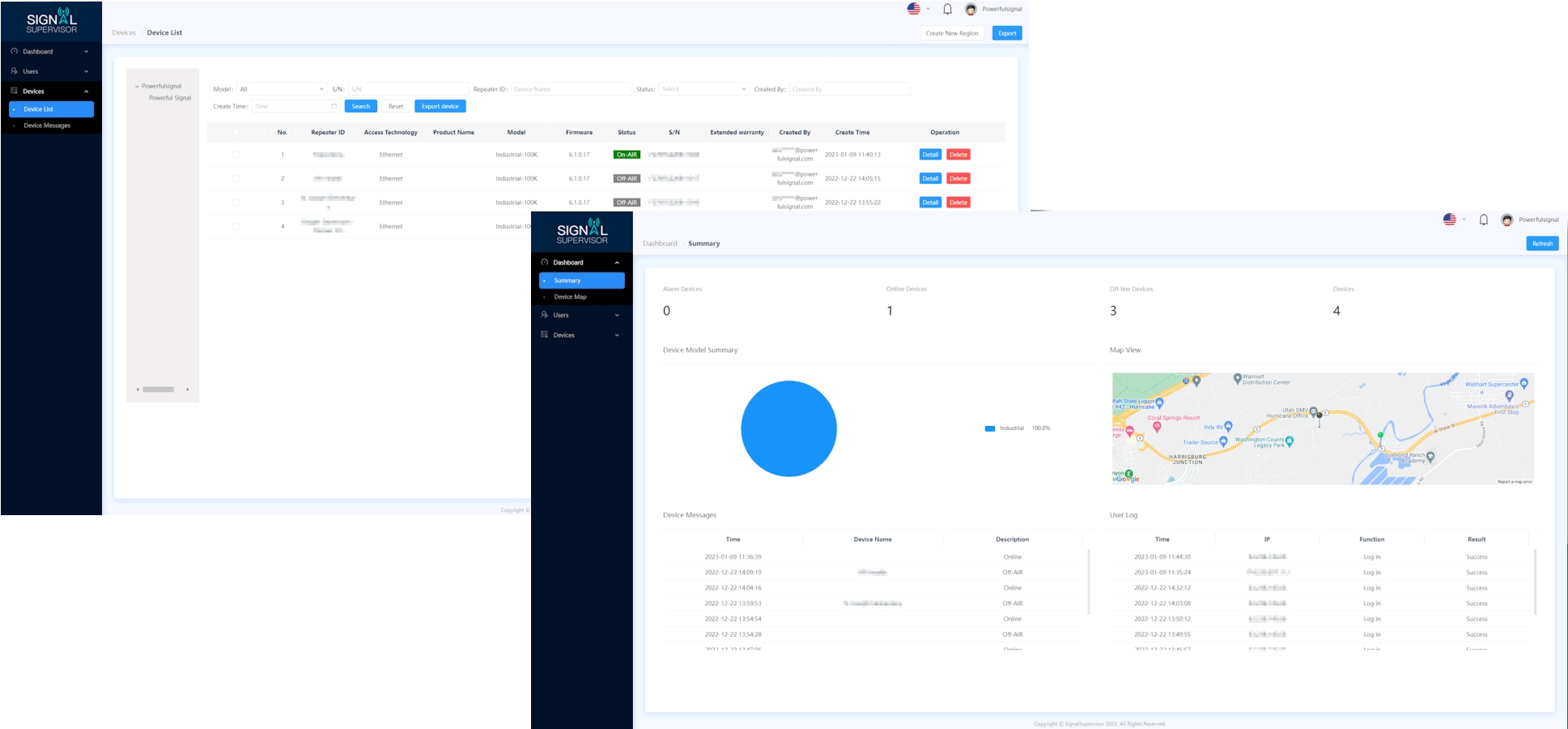This screenshot has width=1568, height=729.
Task: Click the right arrow of the region tree scrollbar
Action: coord(188,390)
